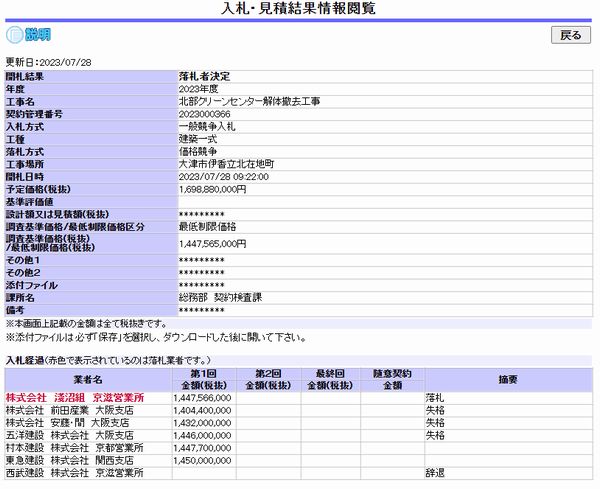The image size is (600, 489).
Task: Click the 失格 remark for 前田産業
Action: pos(435,411)
